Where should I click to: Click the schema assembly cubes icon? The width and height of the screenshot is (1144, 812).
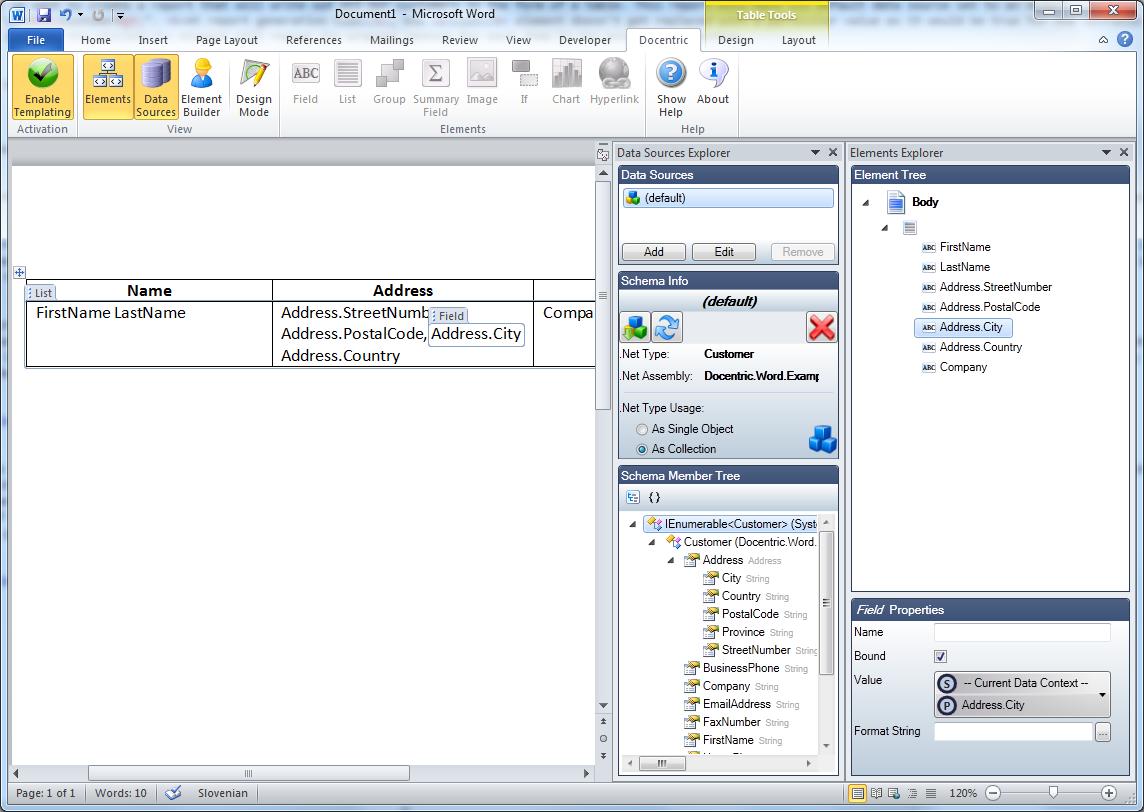[635, 327]
